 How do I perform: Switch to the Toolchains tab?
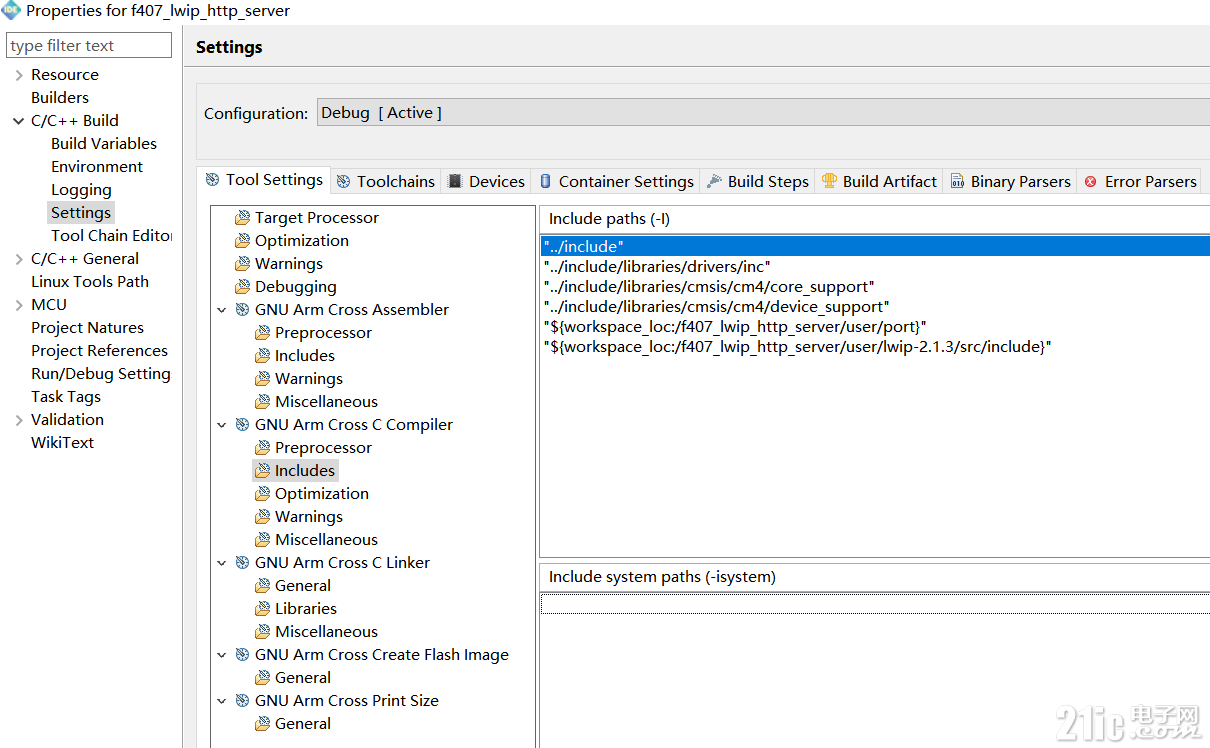(386, 182)
